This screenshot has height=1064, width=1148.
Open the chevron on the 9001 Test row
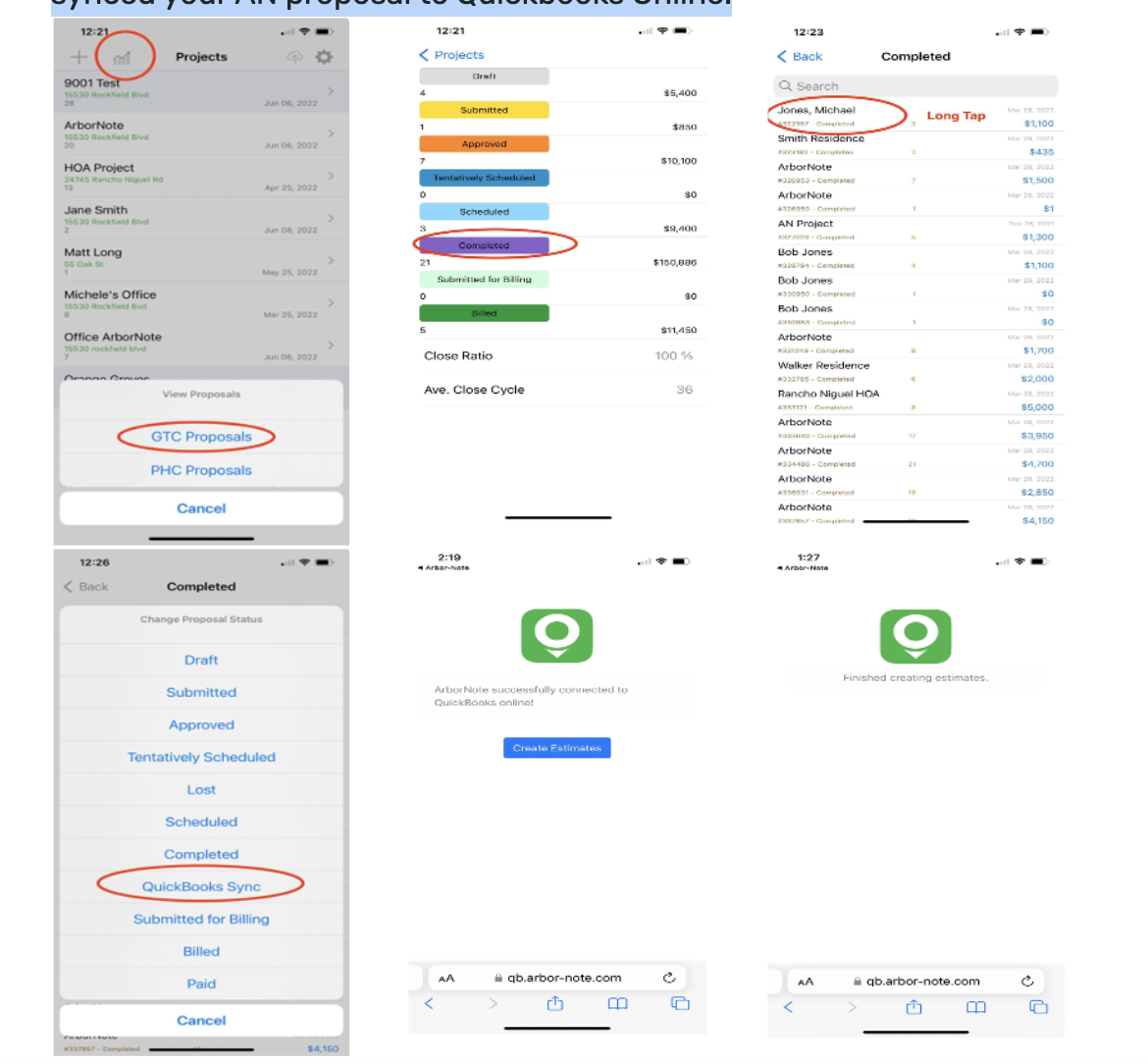tap(331, 91)
